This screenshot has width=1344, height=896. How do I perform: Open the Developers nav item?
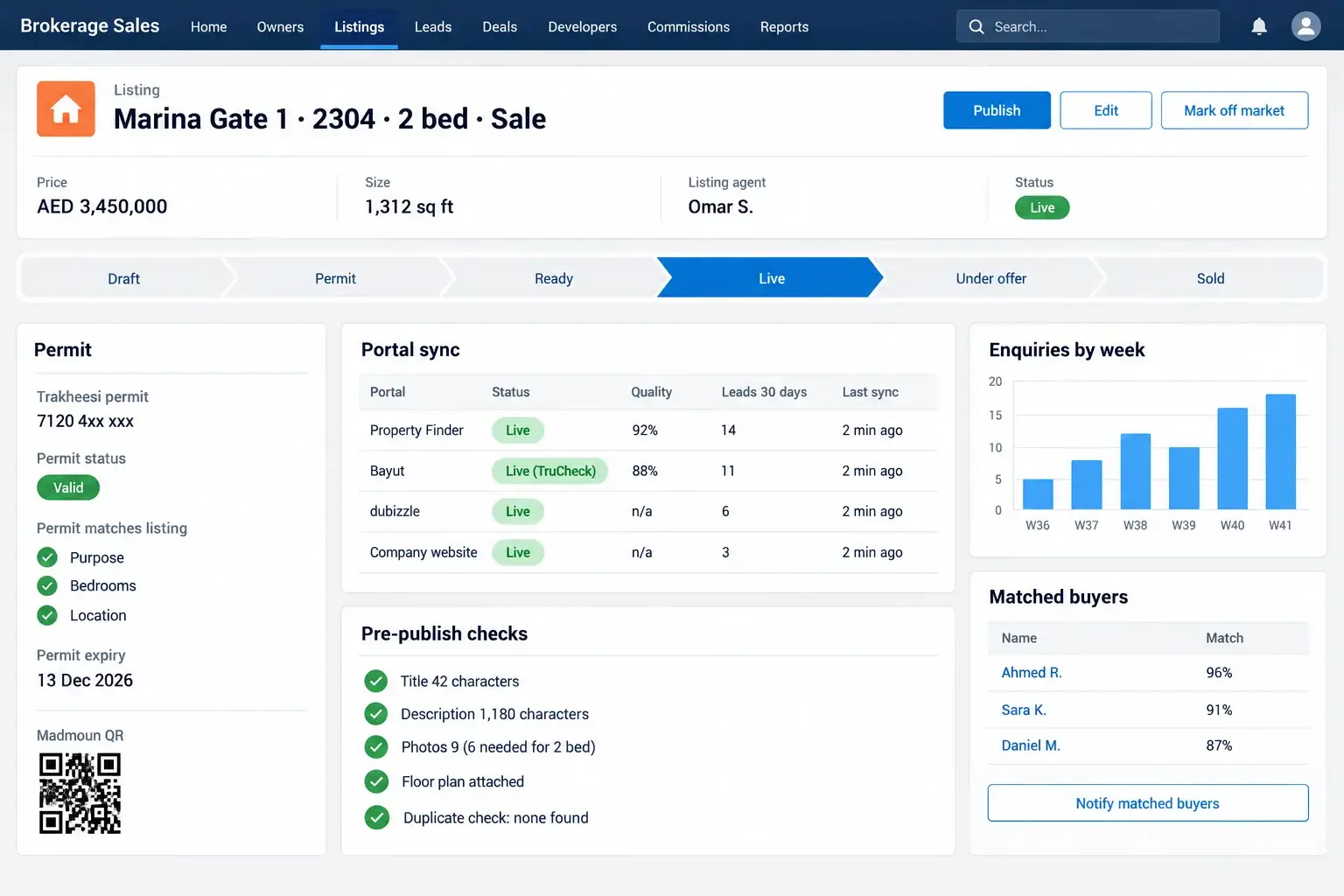(583, 27)
